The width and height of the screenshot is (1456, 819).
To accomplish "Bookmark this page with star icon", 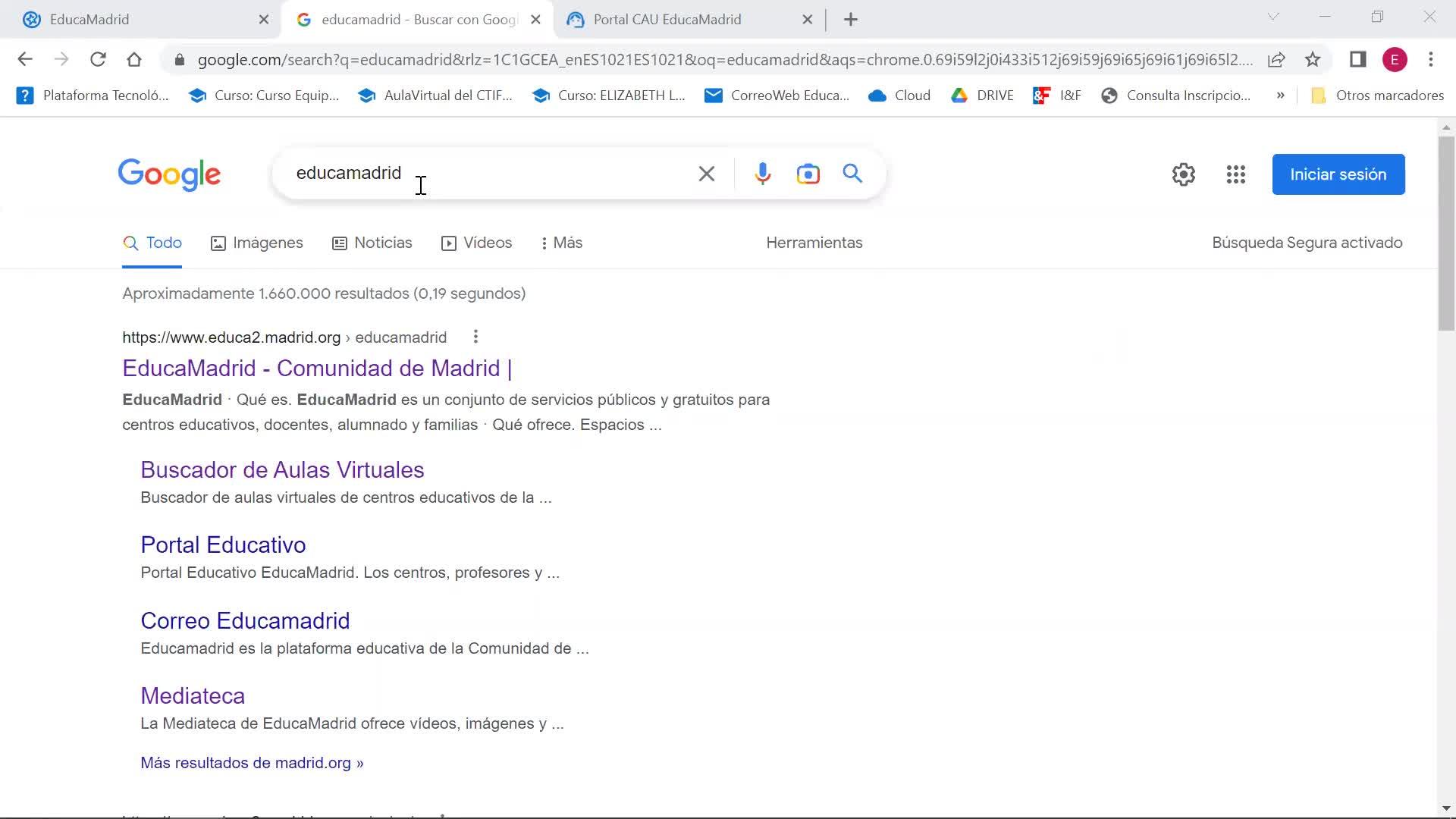I will point(1313,59).
